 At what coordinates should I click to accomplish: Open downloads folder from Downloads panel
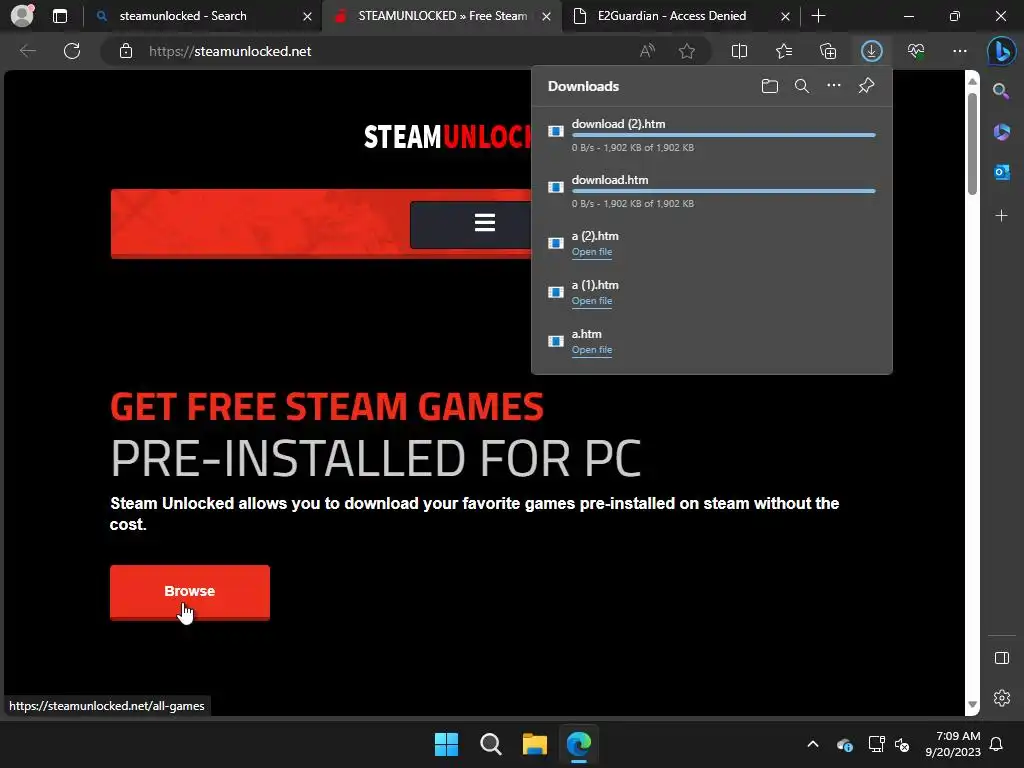click(x=770, y=86)
